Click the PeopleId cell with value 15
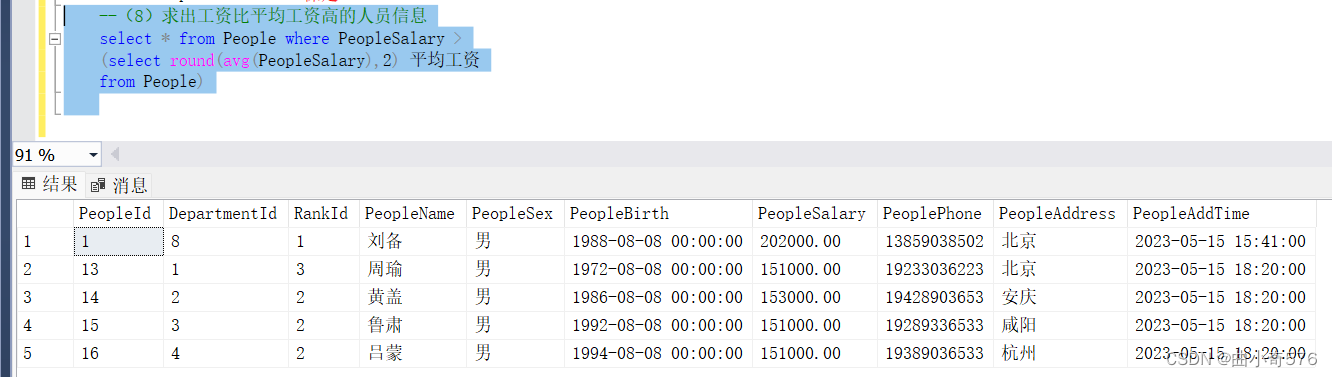1332x377 pixels. pos(118,325)
